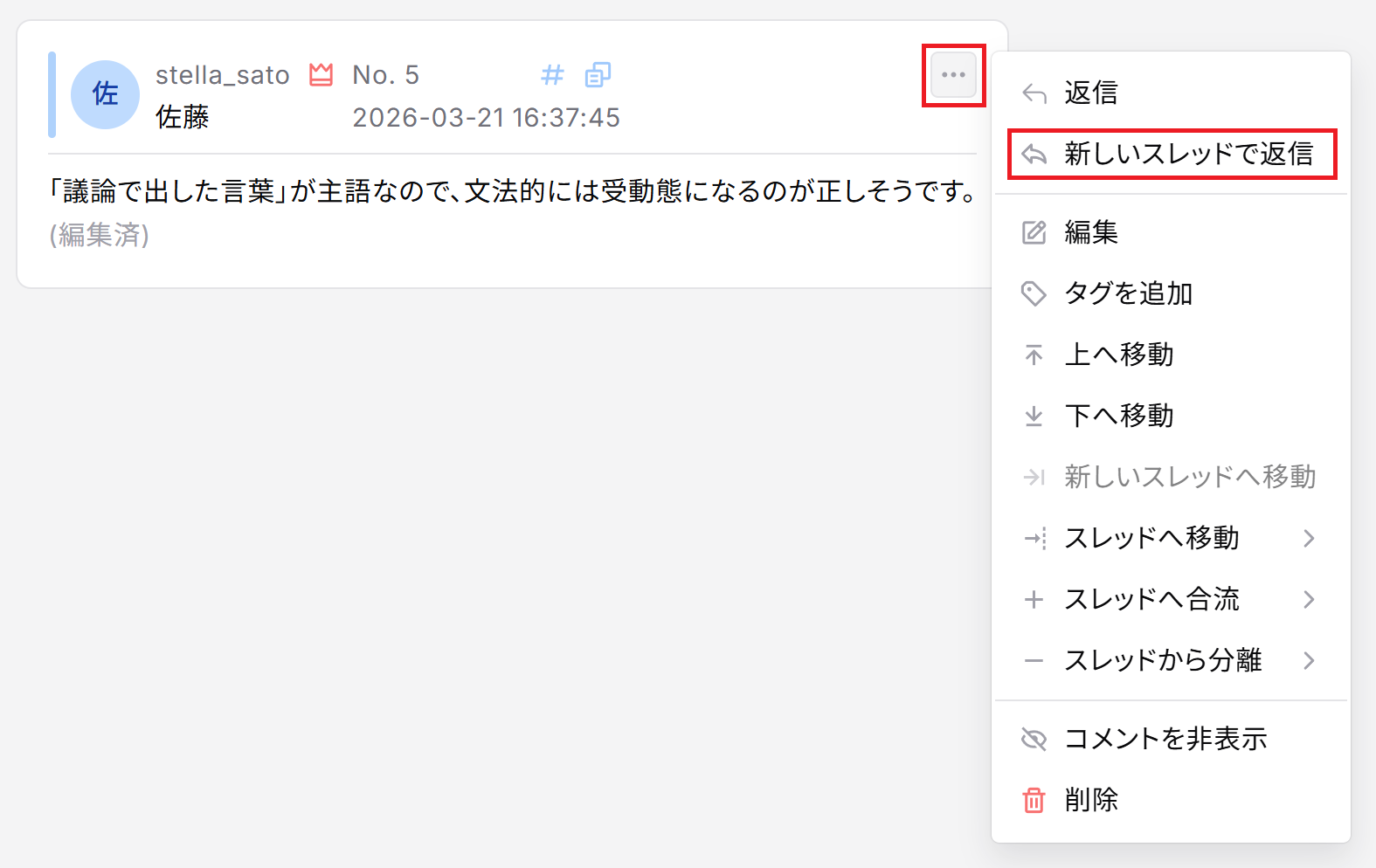Click the hash permalink icon for comment No. 5
1376x868 pixels.
(552, 75)
